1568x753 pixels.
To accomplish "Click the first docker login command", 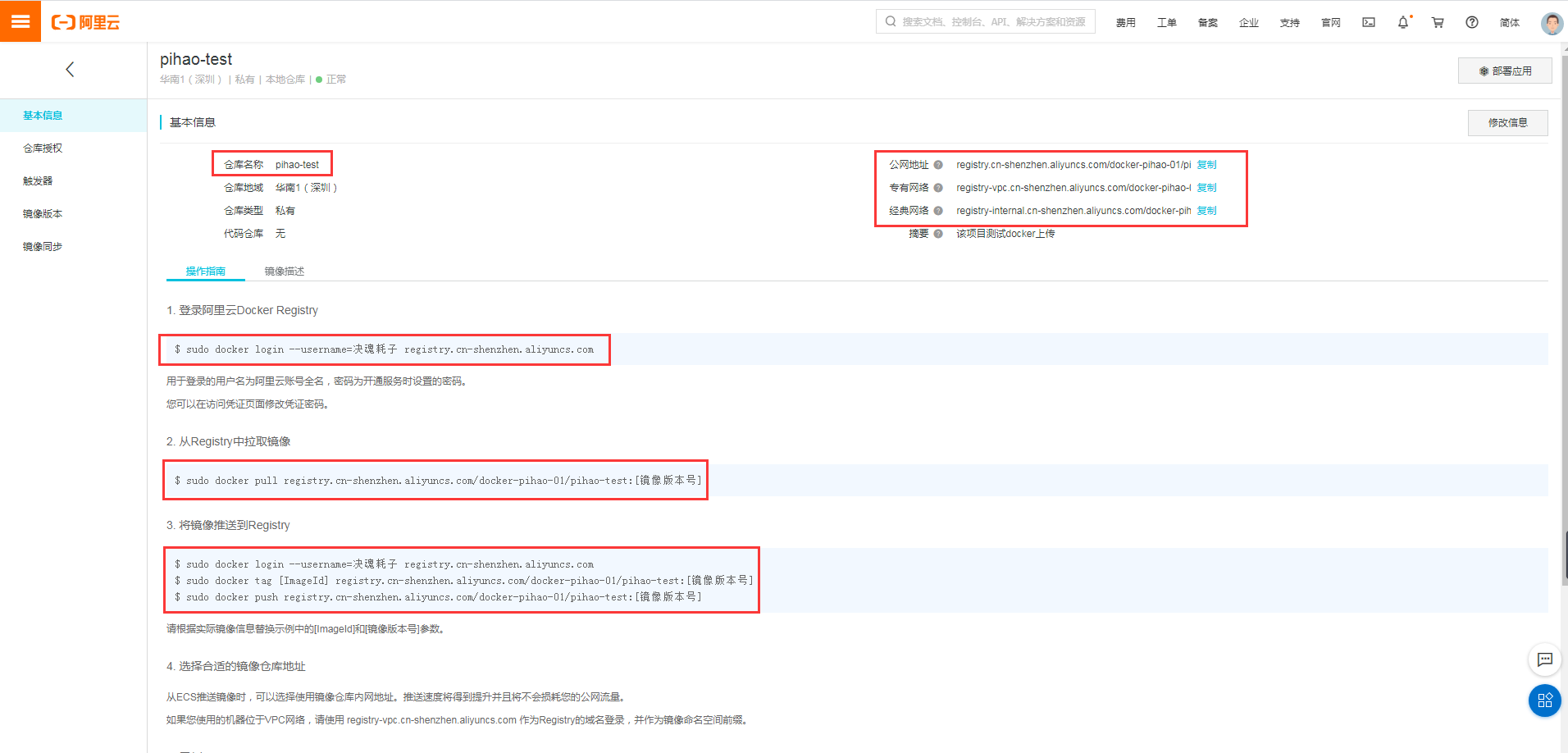I will 384,349.
